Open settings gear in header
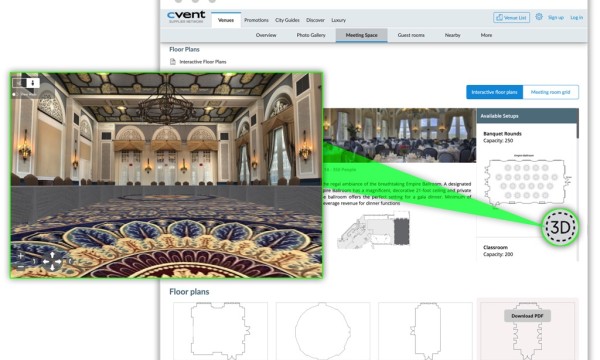The width and height of the screenshot is (600, 360). click(539, 17)
